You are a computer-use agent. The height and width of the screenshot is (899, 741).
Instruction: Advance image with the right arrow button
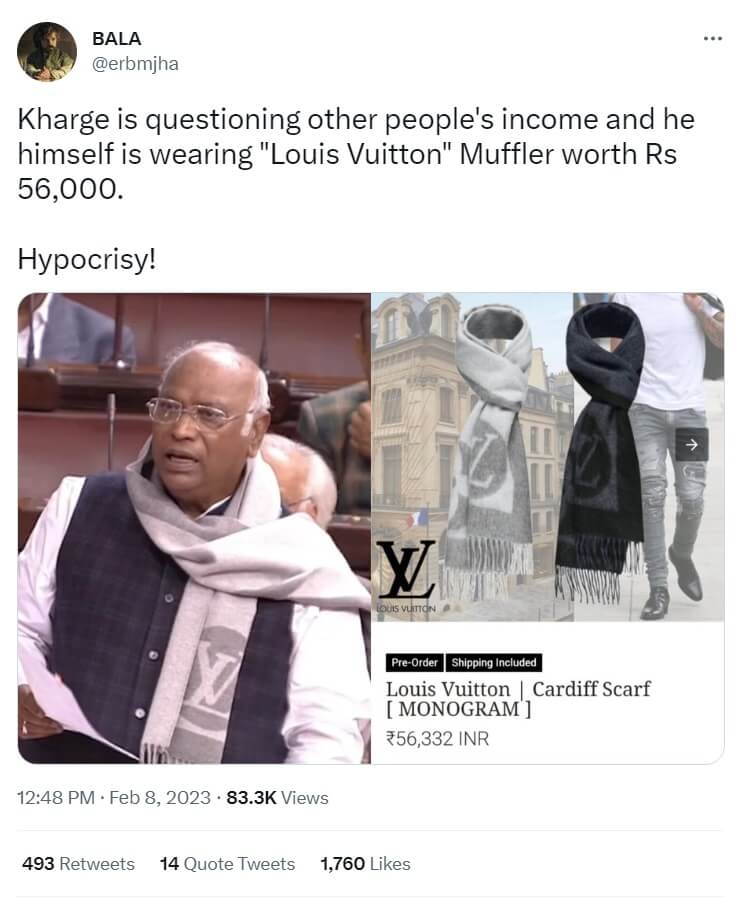tap(692, 444)
